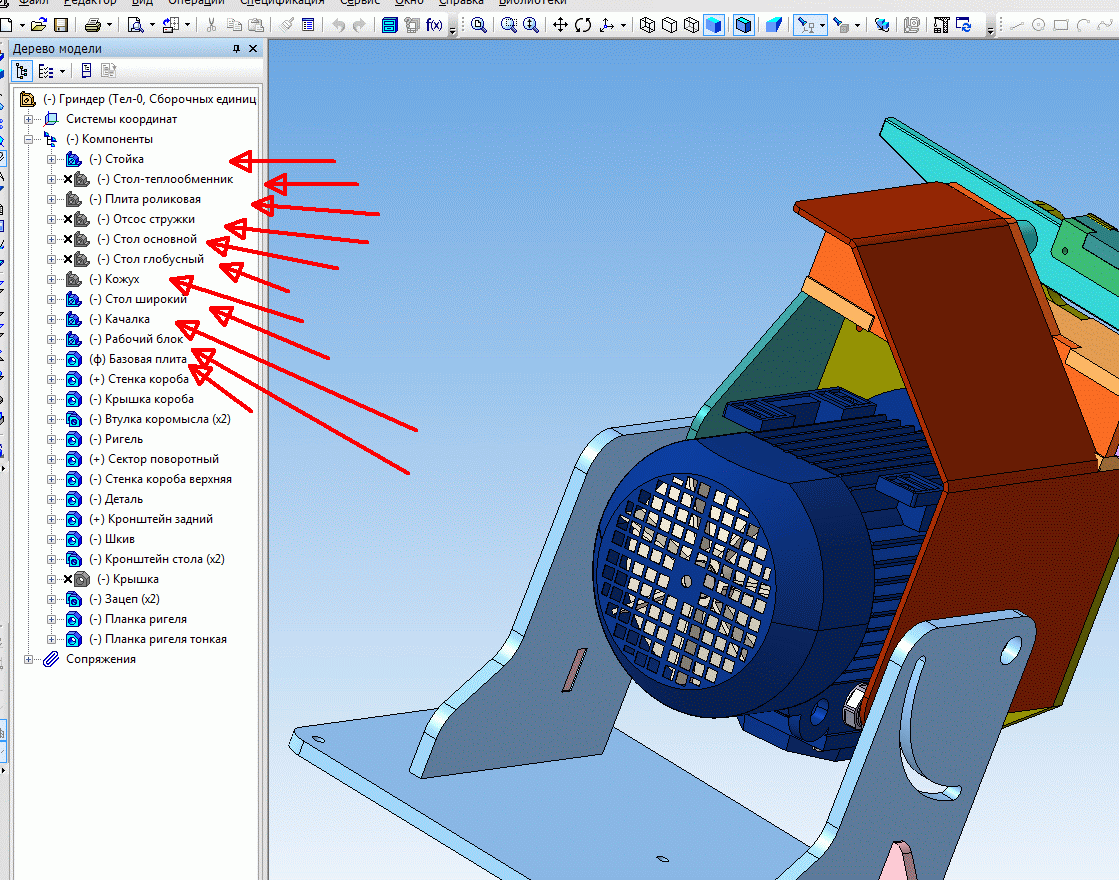Open the f(x) variables panel
Screen dimensions: 1119x880
[434, 25]
